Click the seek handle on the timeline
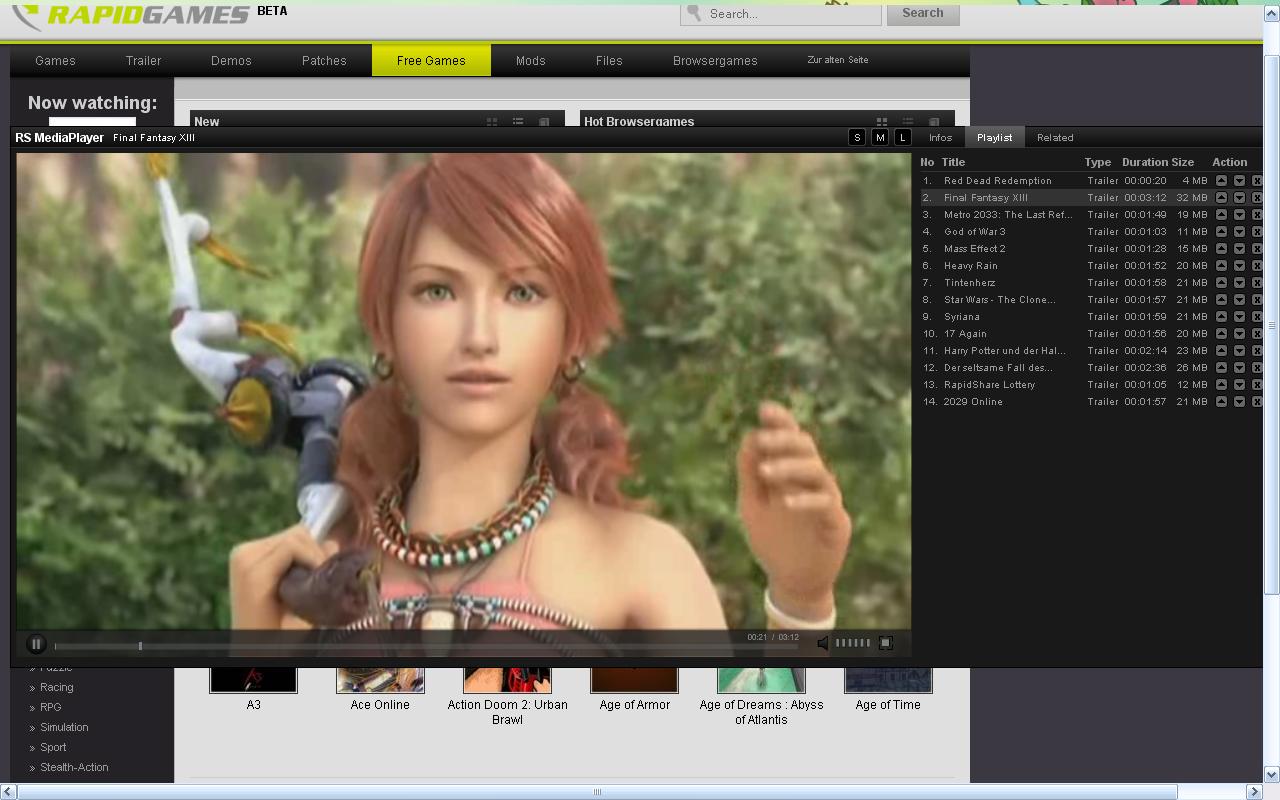The height and width of the screenshot is (800, 1280). click(x=140, y=646)
